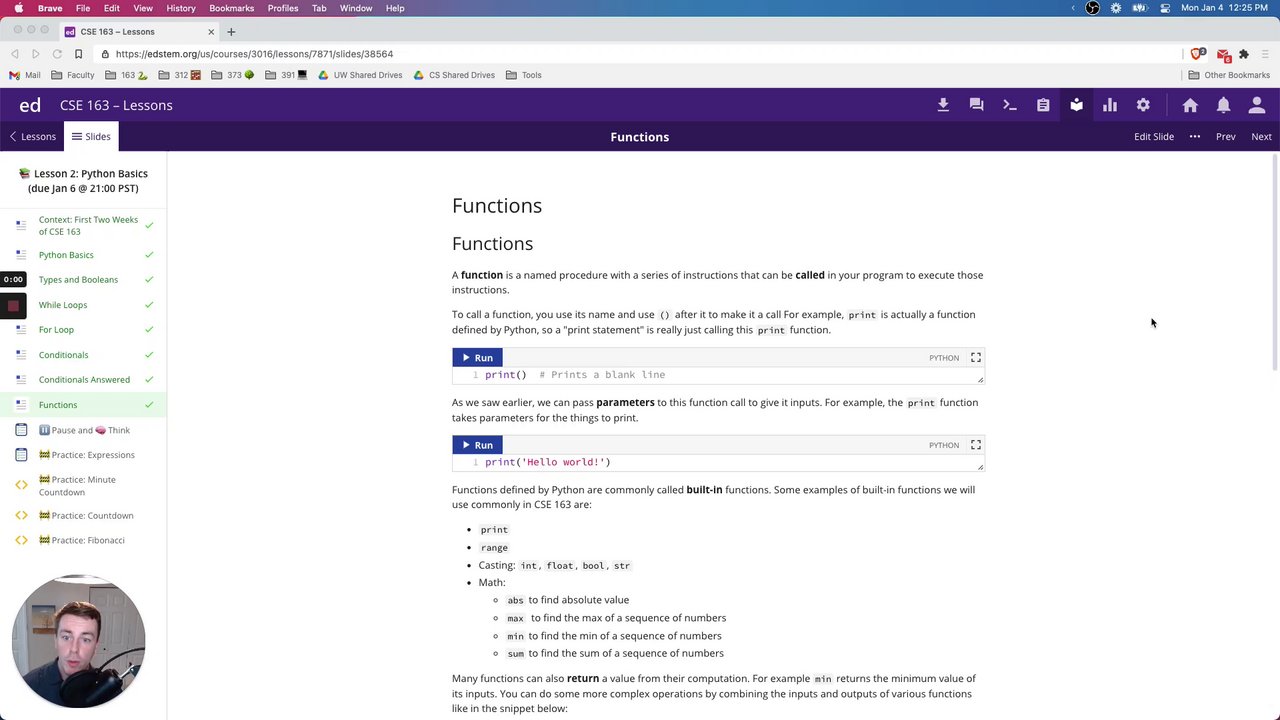Expand the Hello world snippet to fullscreen
Screen dimensions: 1280x720
976,445
